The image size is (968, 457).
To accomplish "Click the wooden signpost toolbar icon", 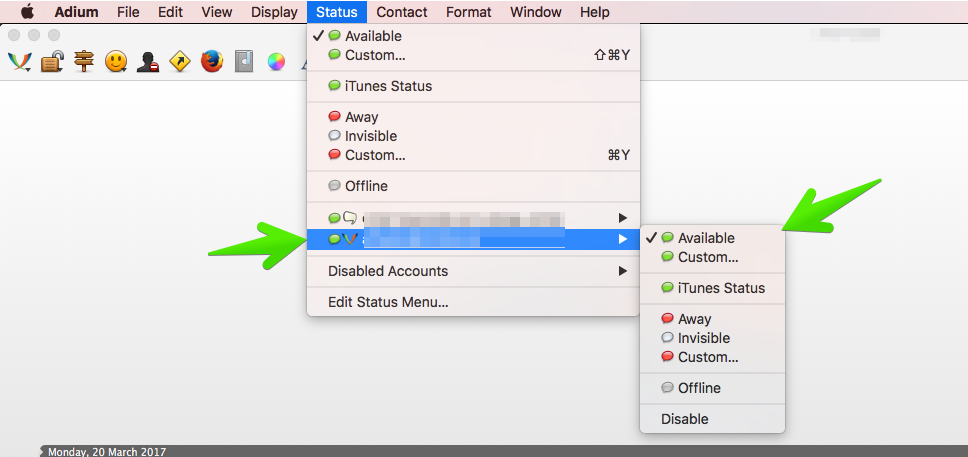I will (84, 62).
